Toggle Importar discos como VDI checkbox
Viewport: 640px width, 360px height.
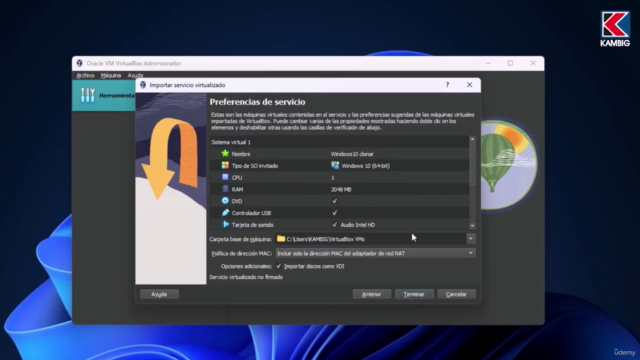click(x=279, y=266)
